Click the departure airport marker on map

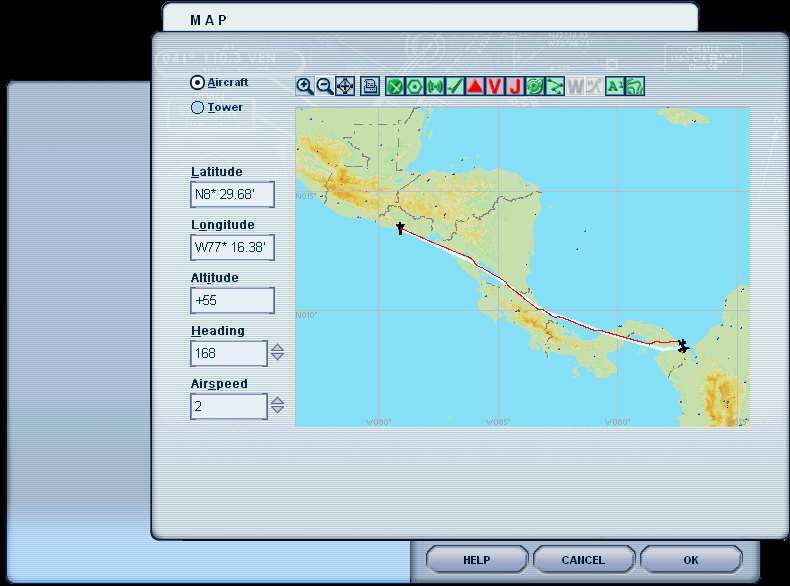point(401,229)
